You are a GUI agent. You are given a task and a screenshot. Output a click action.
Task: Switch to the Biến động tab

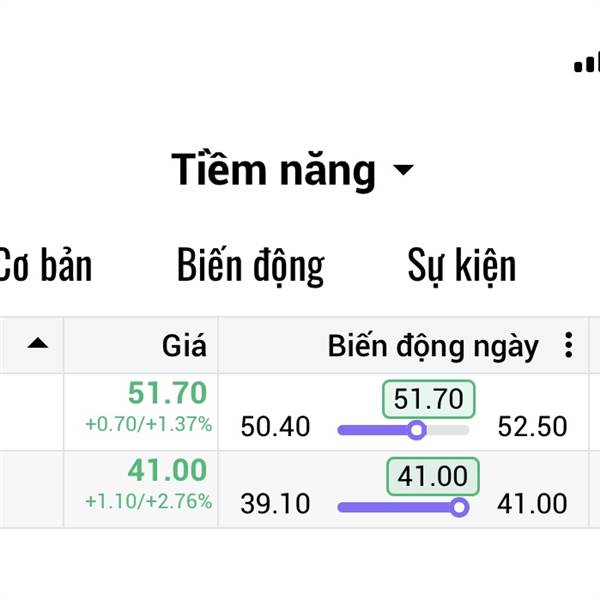[x=251, y=266]
